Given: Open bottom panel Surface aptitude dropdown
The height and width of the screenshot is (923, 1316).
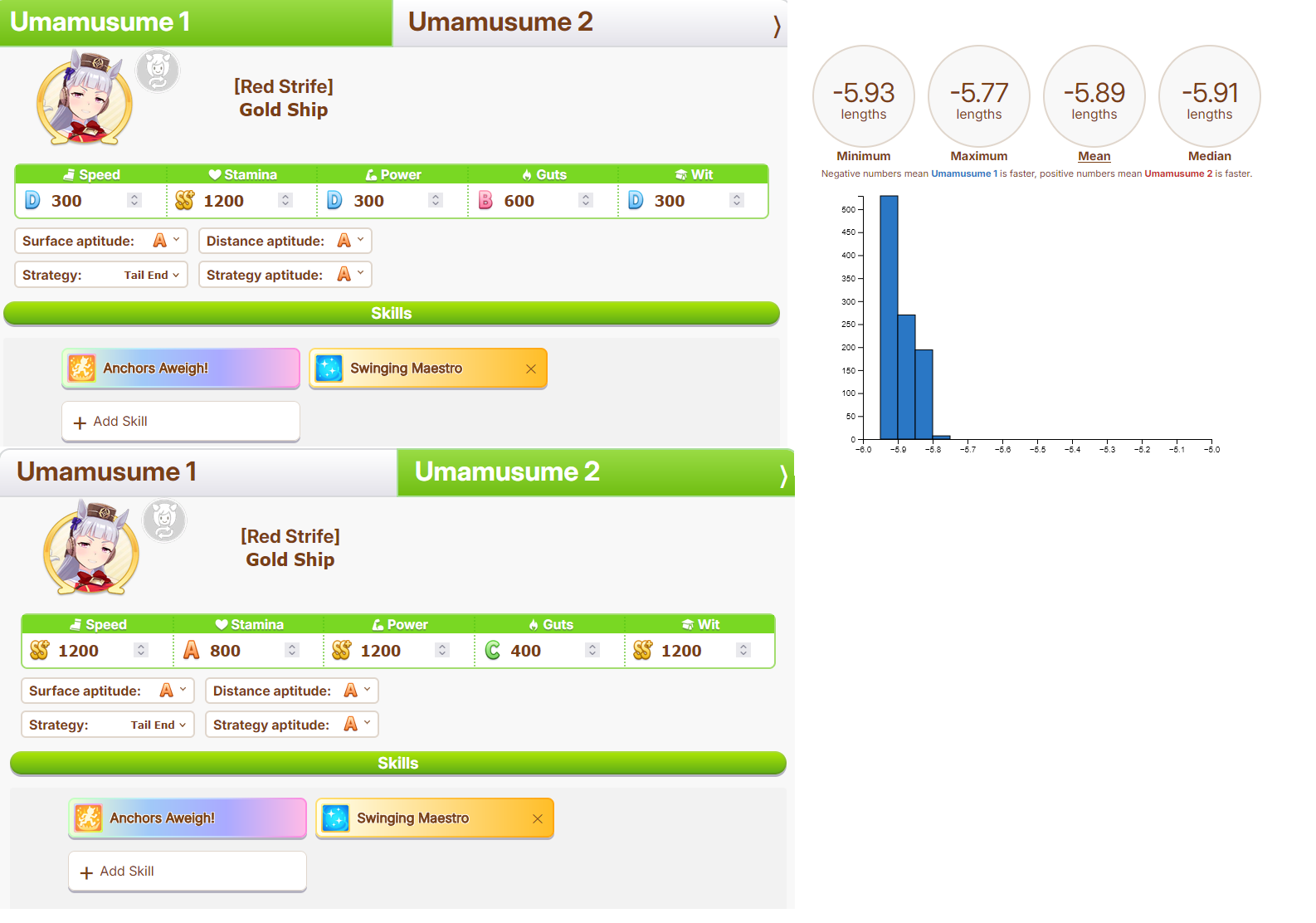Looking at the screenshot, I should (108, 691).
